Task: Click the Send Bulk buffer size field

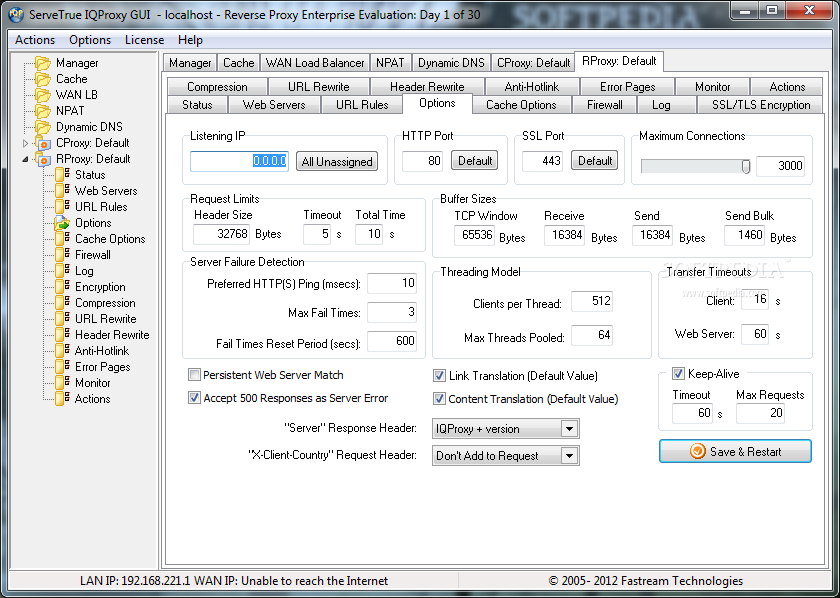Action: (x=745, y=235)
